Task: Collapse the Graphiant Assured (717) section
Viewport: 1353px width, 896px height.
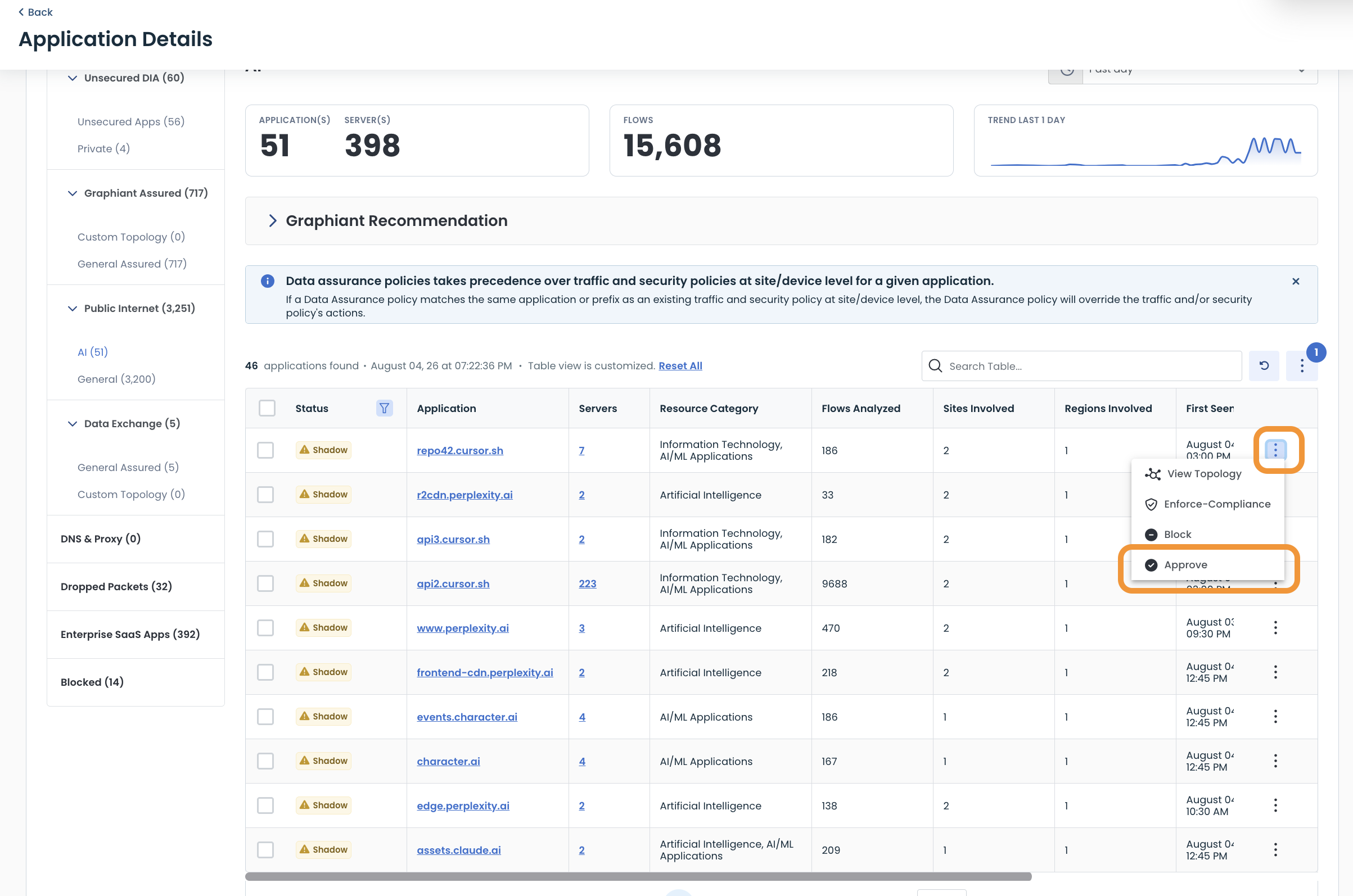Action: pyautogui.click(x=72, y=193)
